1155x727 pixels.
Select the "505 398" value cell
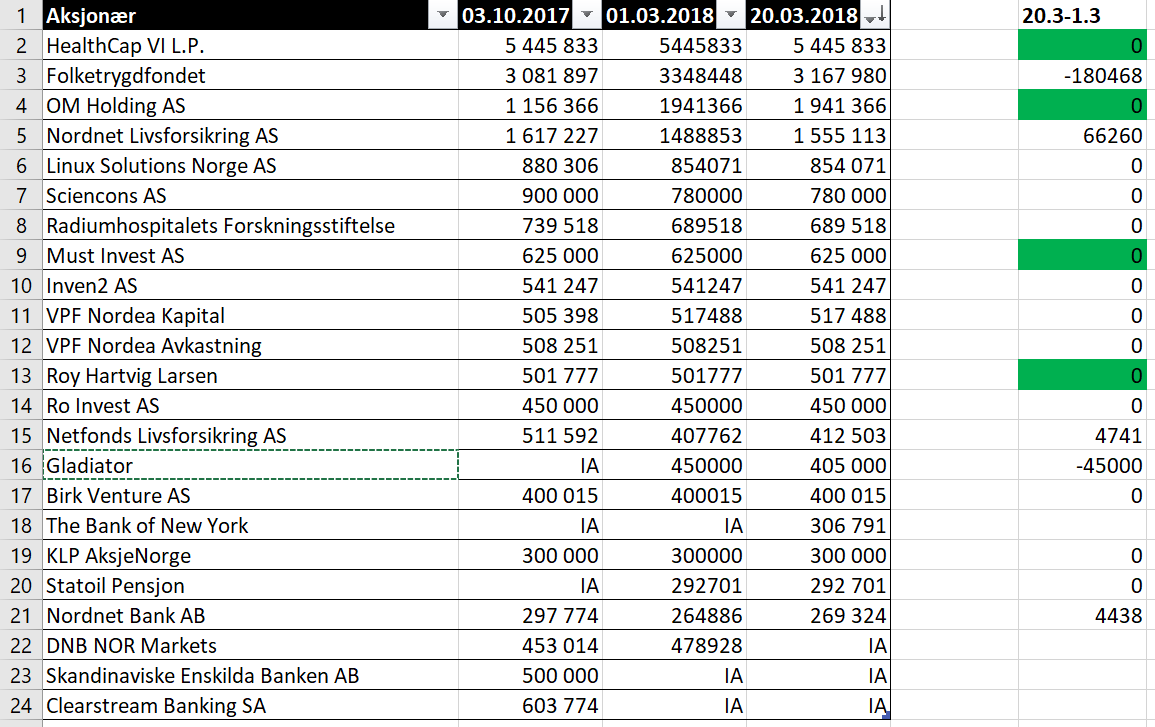tap(530, 316)
